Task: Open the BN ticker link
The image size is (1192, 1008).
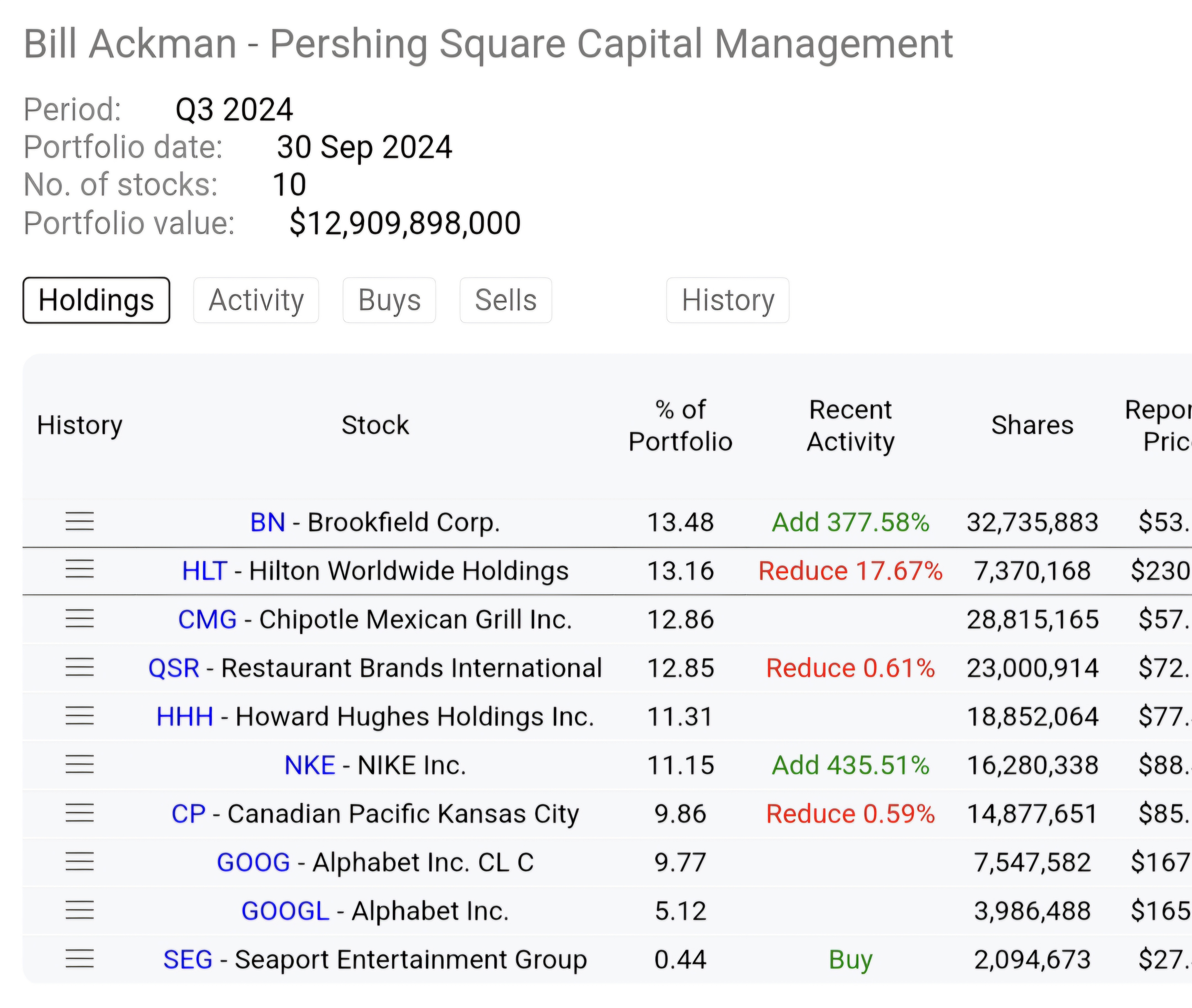Action: tap(267, 522)
